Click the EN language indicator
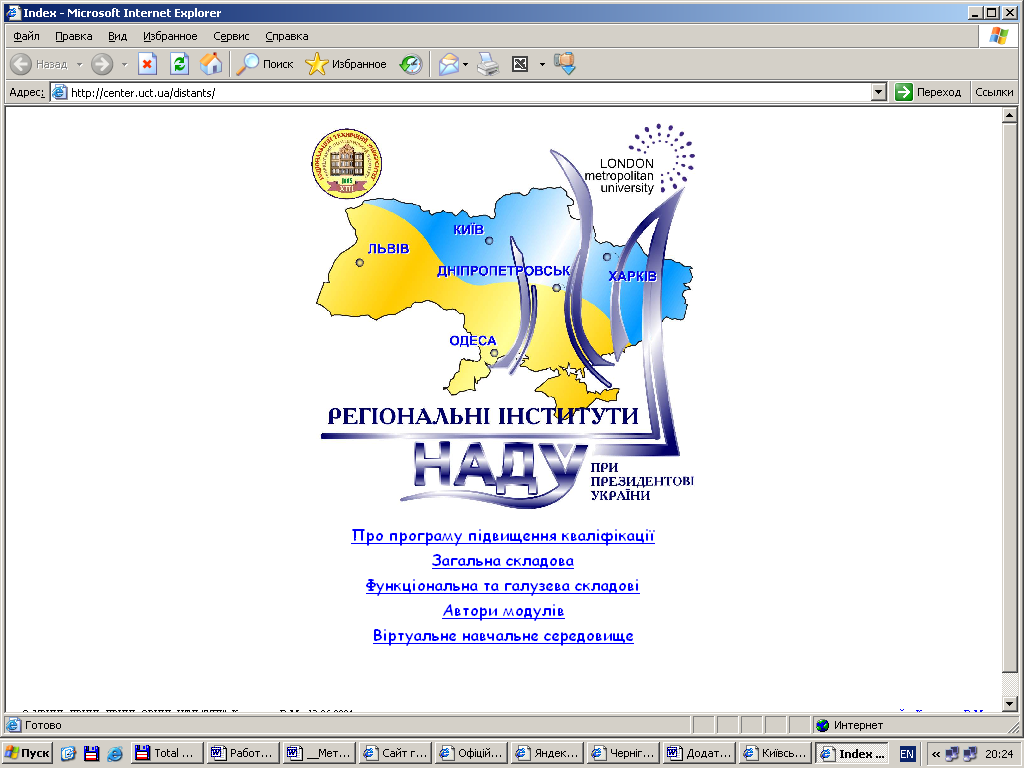This screenshot has height=768, width=1024. point(907,754)
